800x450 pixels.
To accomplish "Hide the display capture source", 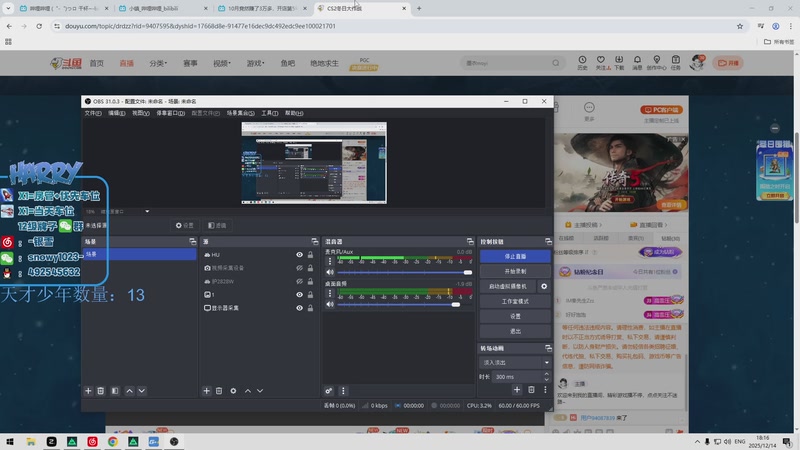I will [x=299, y=308].
